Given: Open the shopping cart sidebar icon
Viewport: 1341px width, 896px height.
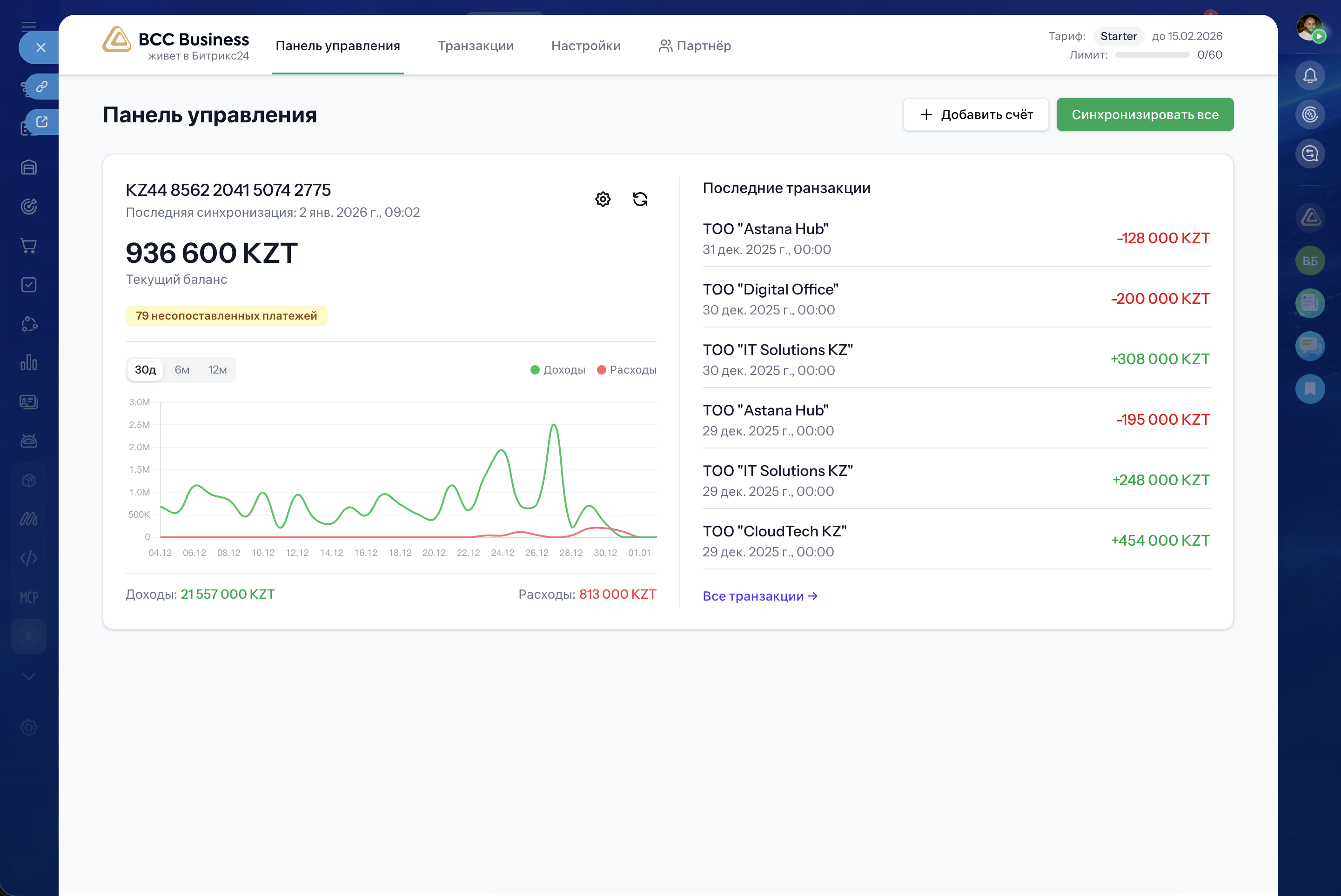Looking at the screenshot, I should [x=28, y=246].
